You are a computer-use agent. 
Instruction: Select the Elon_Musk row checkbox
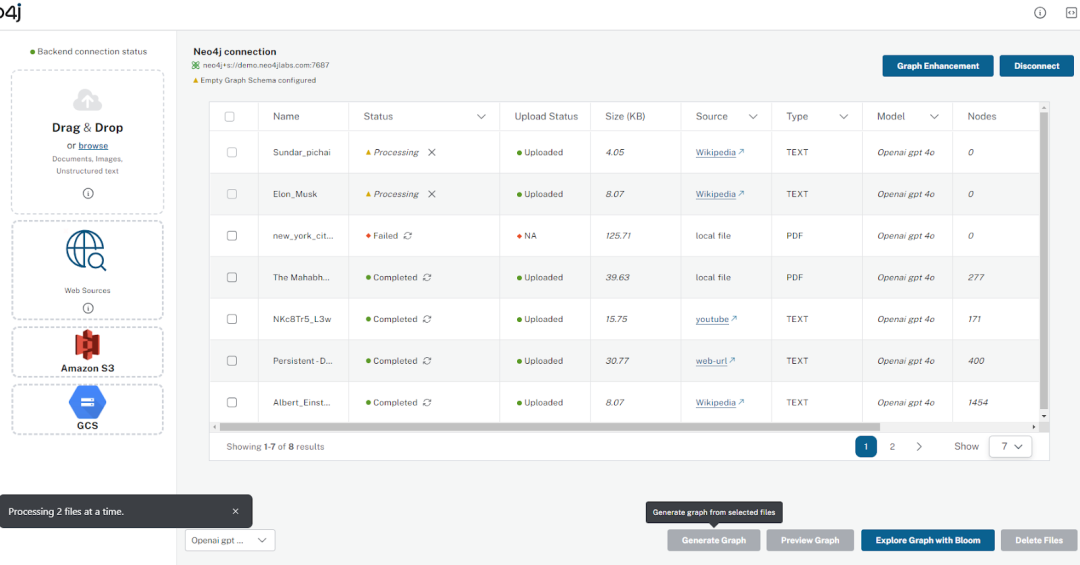click(232, 194)
